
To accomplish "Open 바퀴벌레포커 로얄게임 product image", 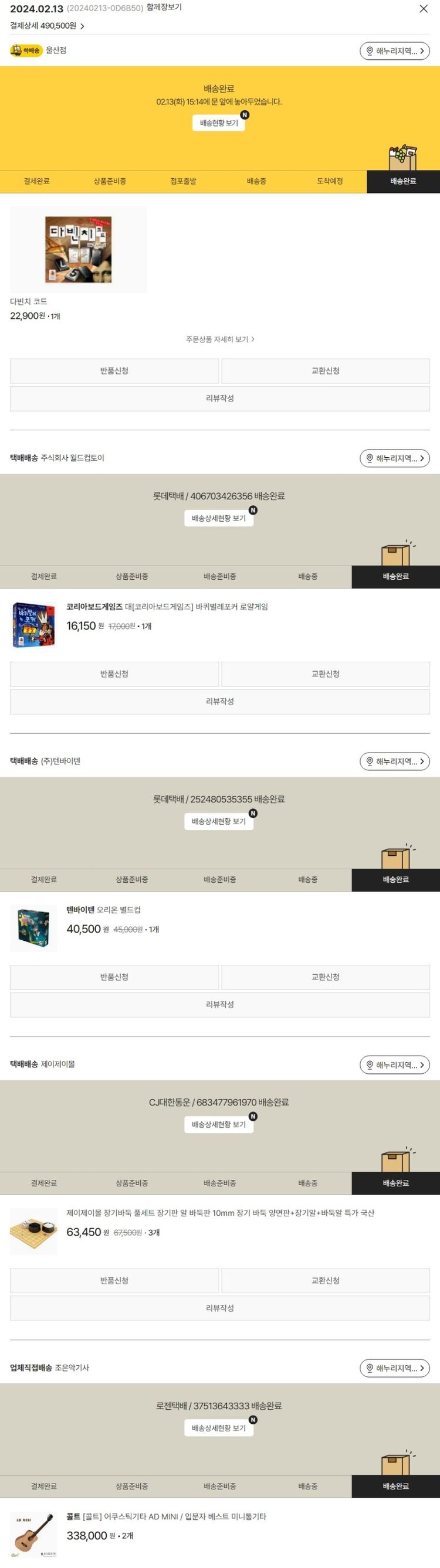I will [34, 624].
